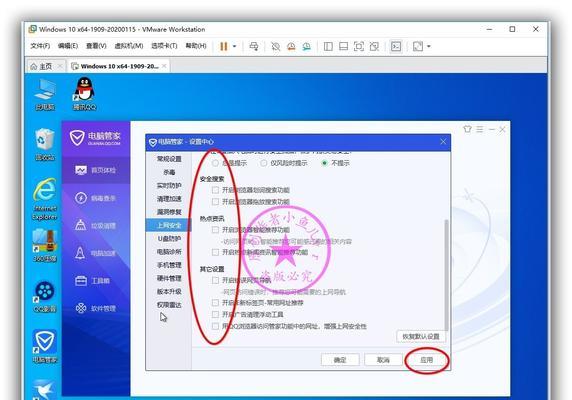The image size is (572, 400).
Task: Open the 工具箱 toolbox icon in sidebar
Action: [81, 280]
